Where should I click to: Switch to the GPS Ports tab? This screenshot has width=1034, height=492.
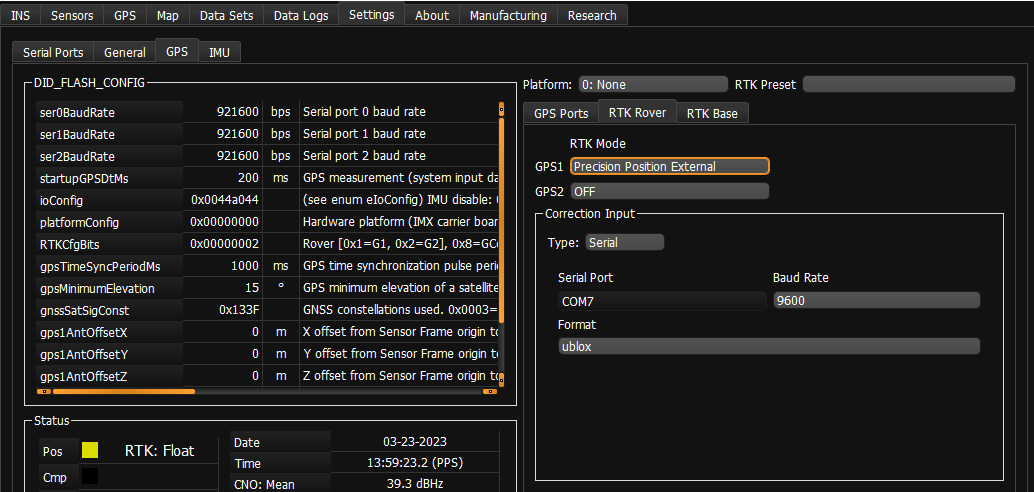coord(561,113)
